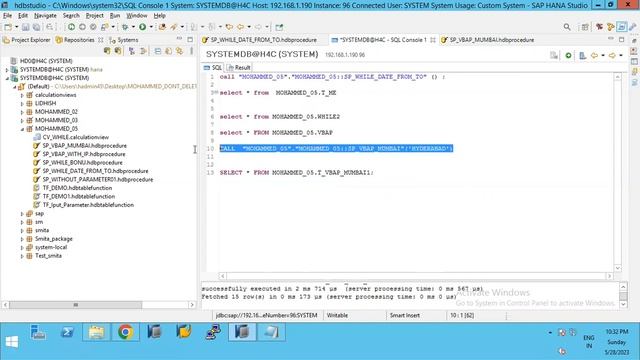The image size is (640, 360).
Task: Open the Project menu
Action: 95,16
